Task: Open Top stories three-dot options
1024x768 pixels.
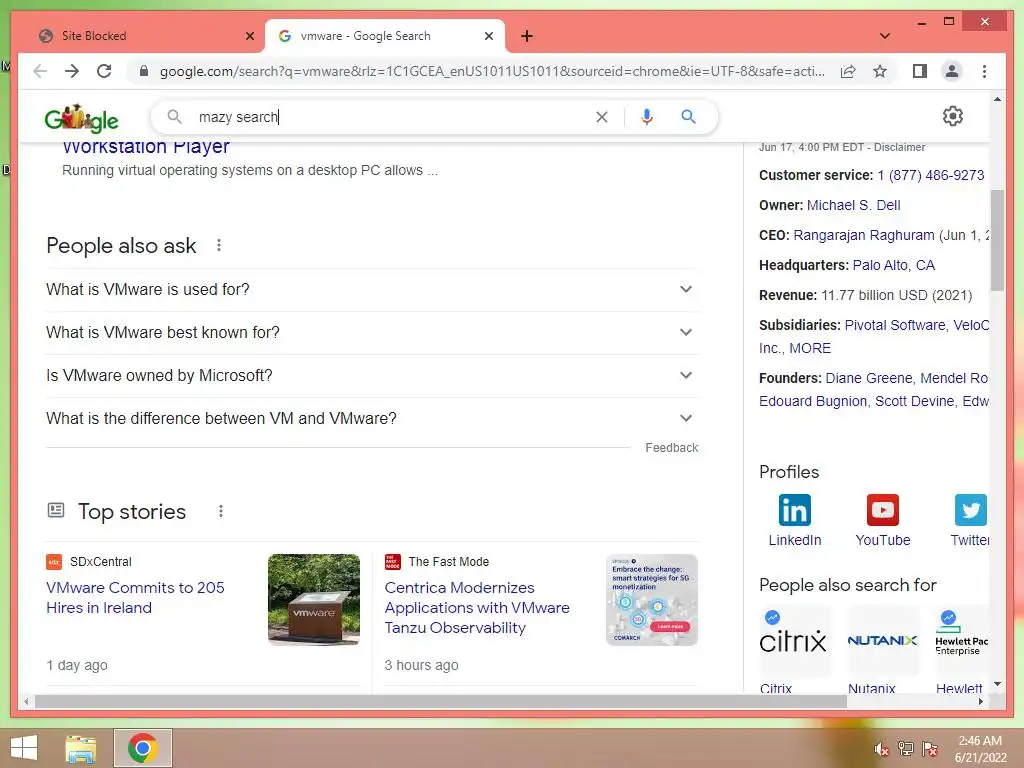Action: [221, 511]
